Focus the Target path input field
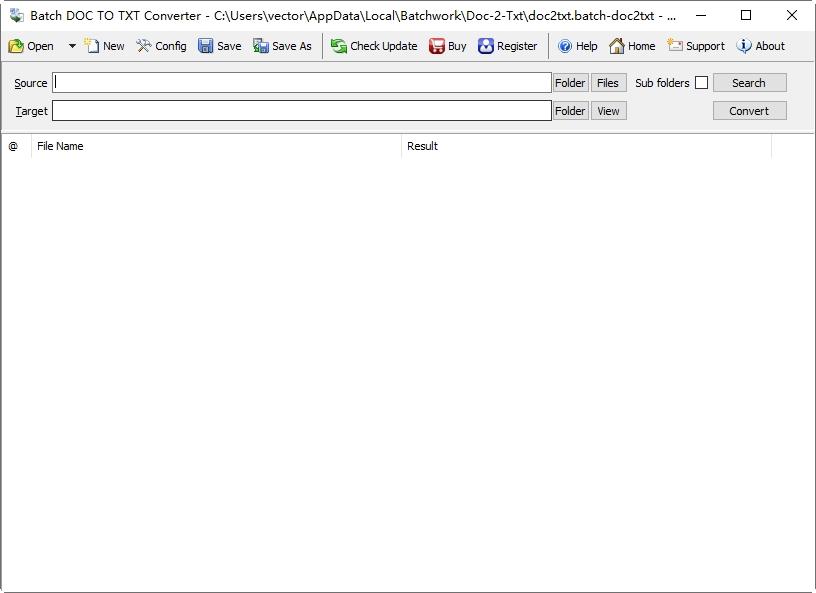Viewport: 816px width, 593px height. coord(302,111)
